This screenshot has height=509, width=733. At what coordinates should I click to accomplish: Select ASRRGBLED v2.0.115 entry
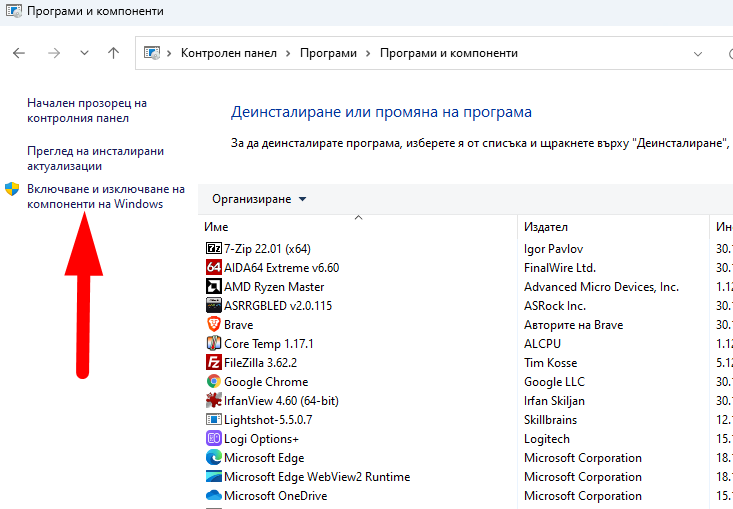(278, 306)
